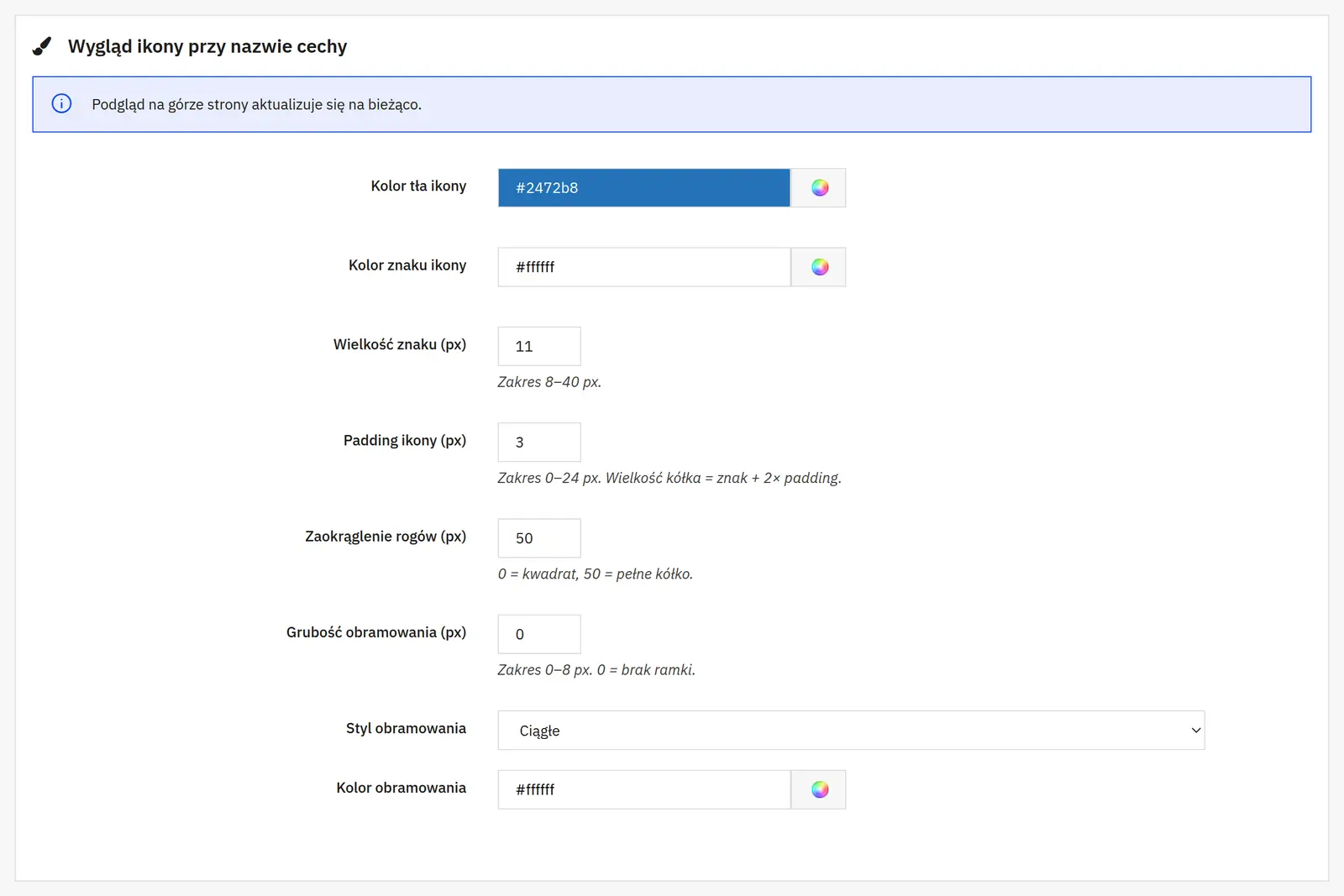Click the 'Zaokrąglenie rogów (px)' label

tap(386, 537)
